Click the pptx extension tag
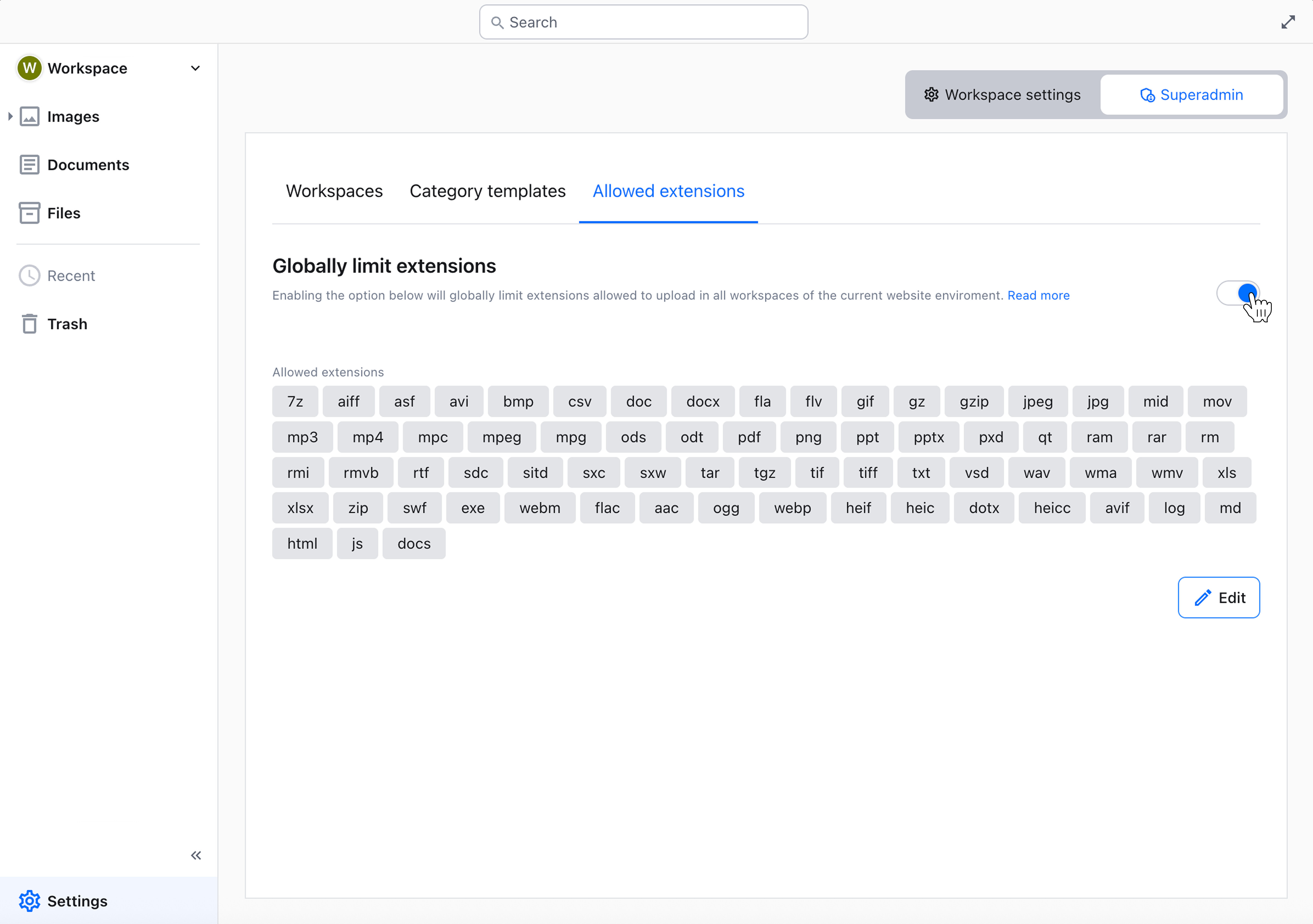This screenshot has width=1313, height=924. (929, 437)
